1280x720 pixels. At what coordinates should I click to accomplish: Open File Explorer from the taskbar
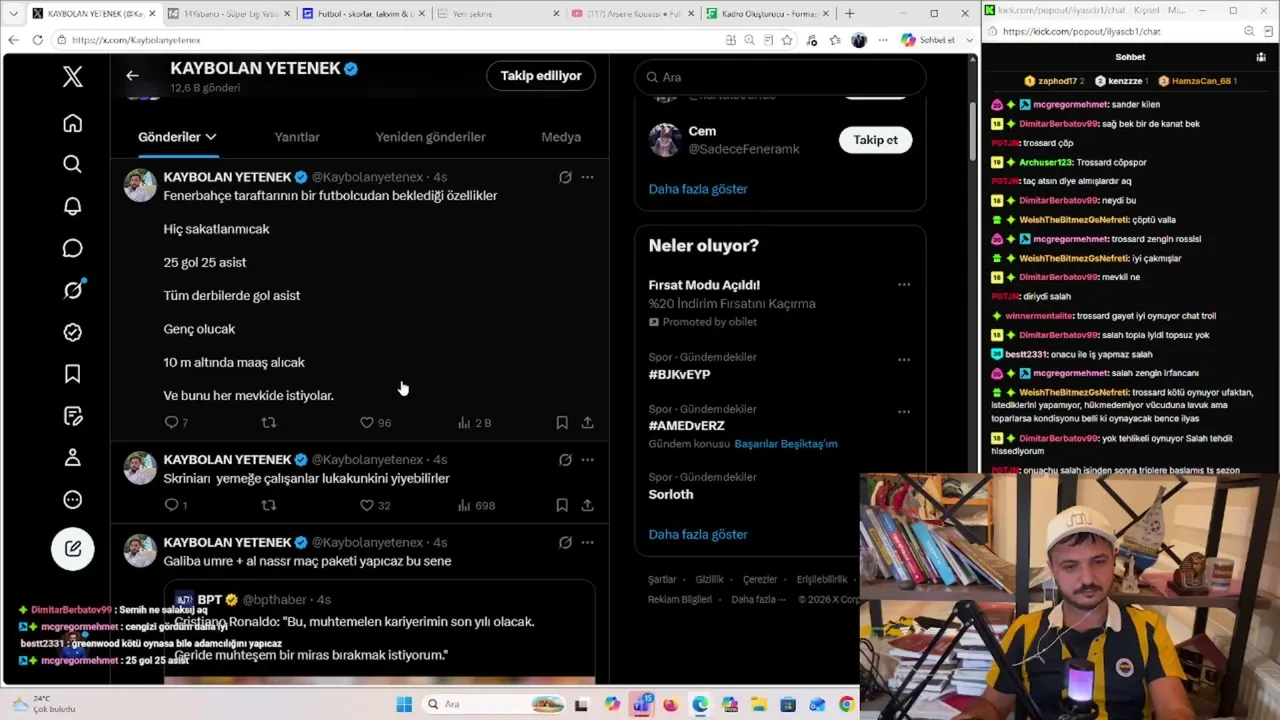coord(758,705)
